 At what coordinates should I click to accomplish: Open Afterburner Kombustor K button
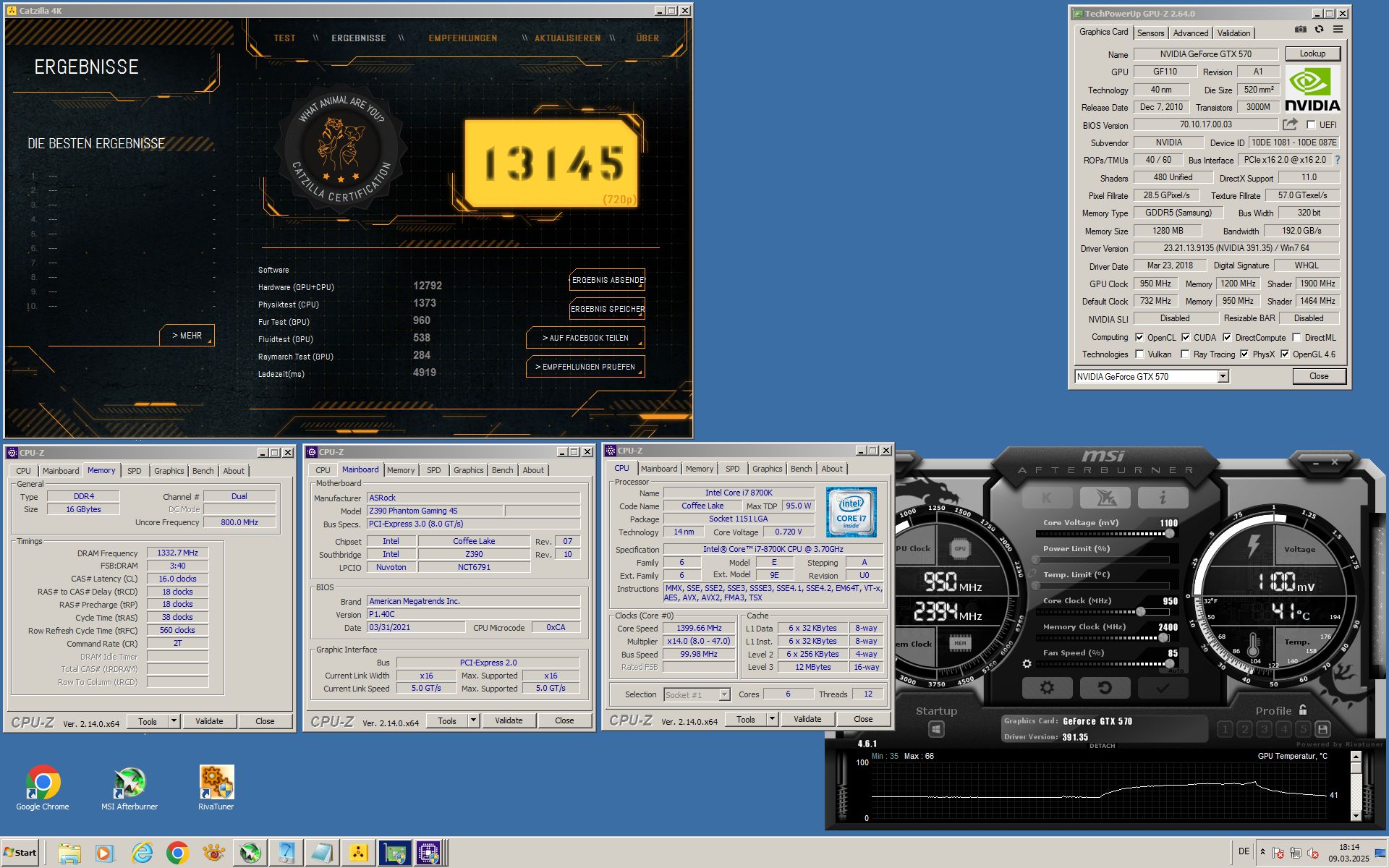coord(1047,498)
